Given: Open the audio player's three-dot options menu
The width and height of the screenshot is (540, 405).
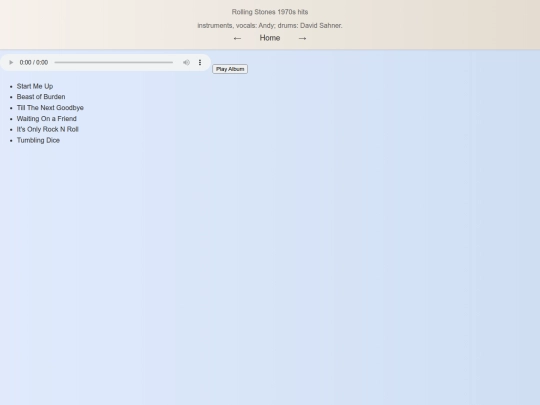Looking at the screenshot, I should click(x=200, y=62).
